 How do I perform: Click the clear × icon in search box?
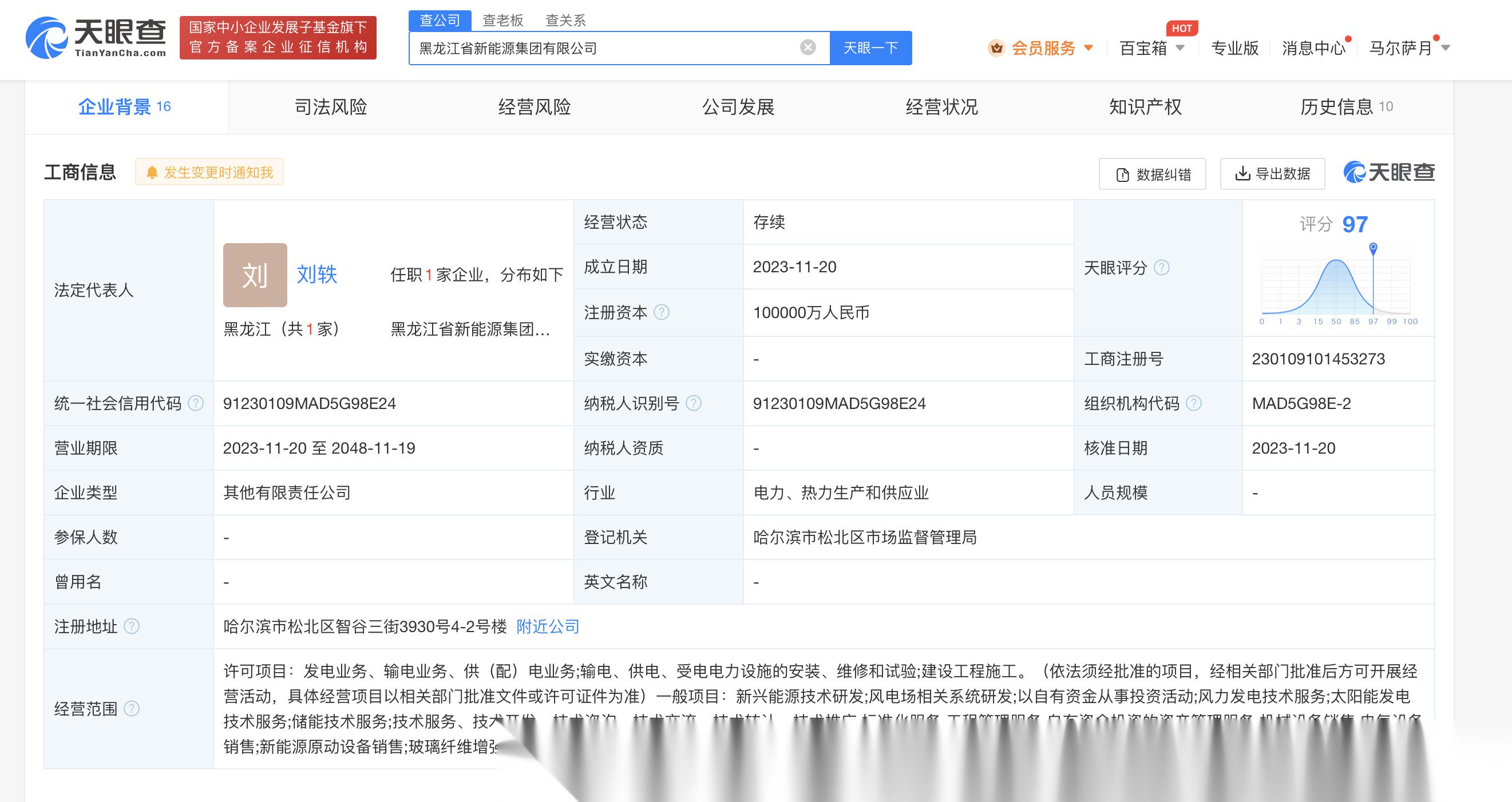tap(808, 47)
